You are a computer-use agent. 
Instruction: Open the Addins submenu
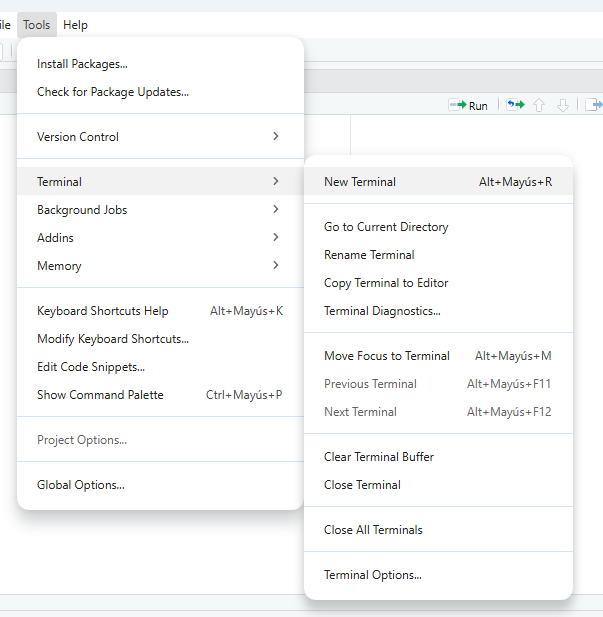click(160, 238)
